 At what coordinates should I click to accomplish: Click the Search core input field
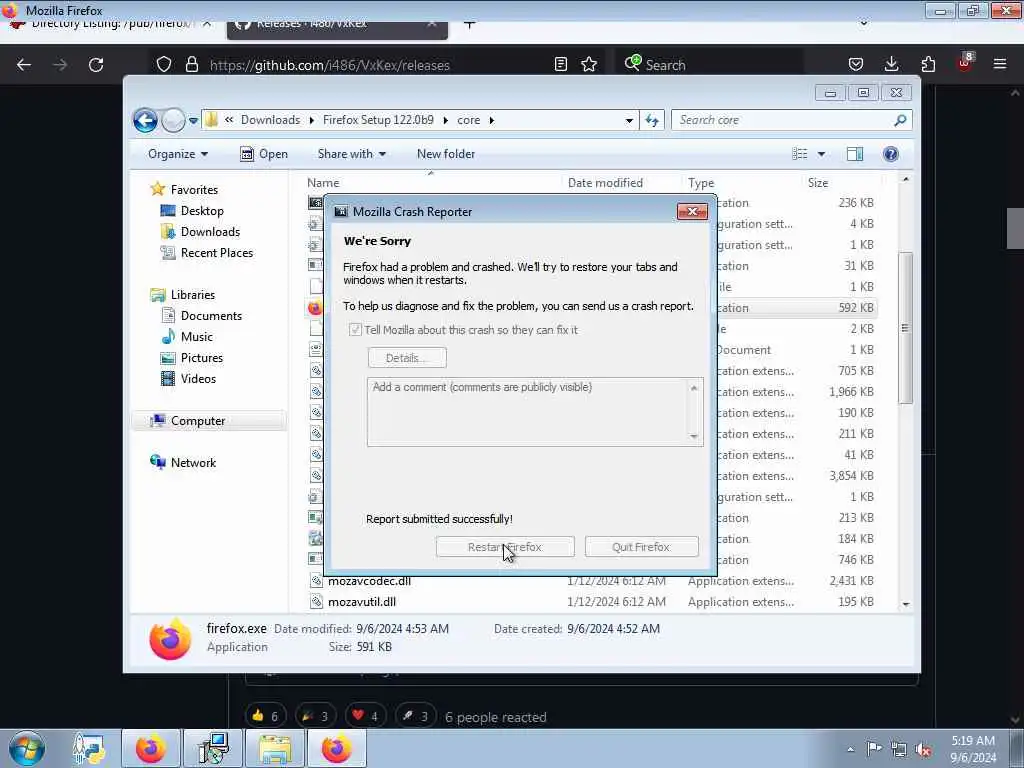(x=791, y=120)
